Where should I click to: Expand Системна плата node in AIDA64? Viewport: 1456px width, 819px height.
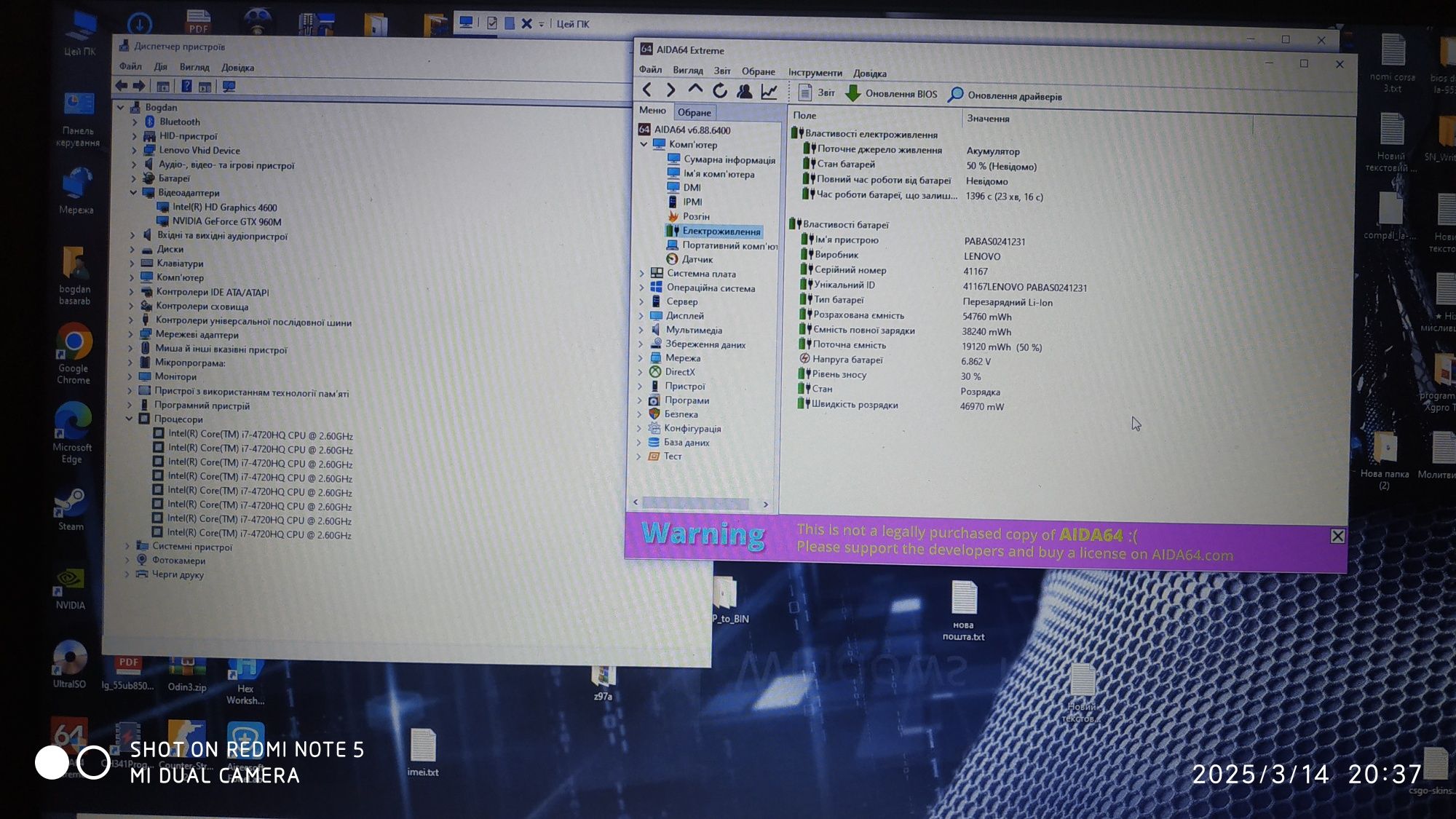[641, 274]
